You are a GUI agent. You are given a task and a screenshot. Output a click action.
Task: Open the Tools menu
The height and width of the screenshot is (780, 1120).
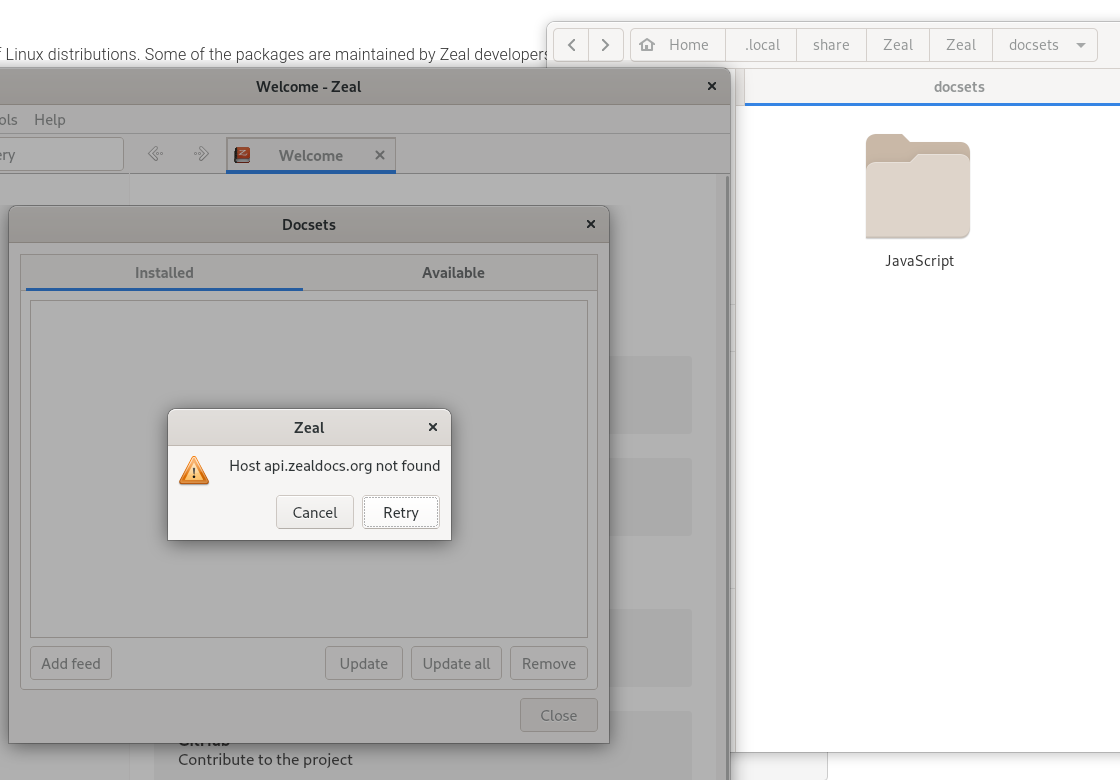(x=8, y=119)
